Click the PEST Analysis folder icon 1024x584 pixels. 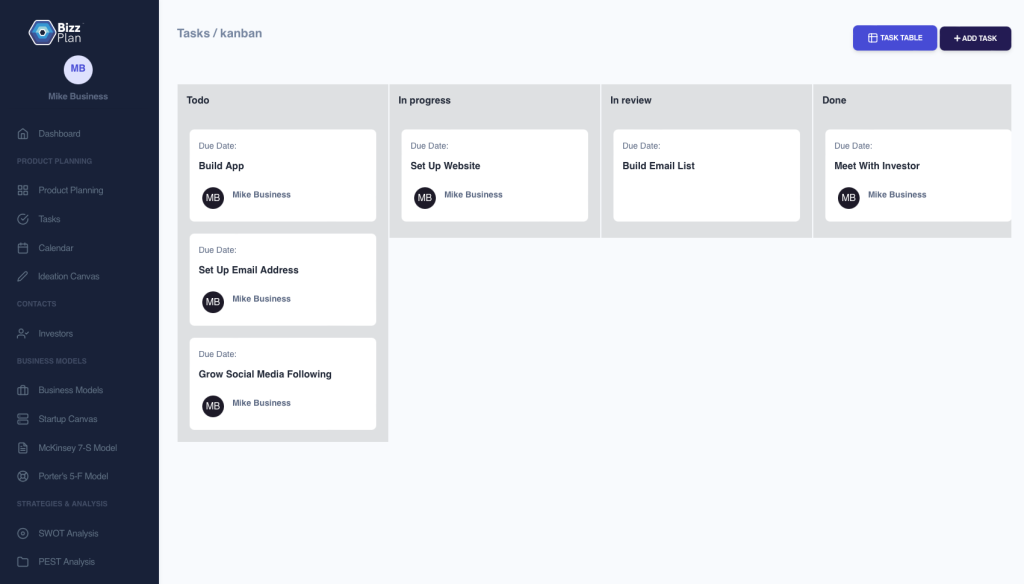(x=23, y=562)
